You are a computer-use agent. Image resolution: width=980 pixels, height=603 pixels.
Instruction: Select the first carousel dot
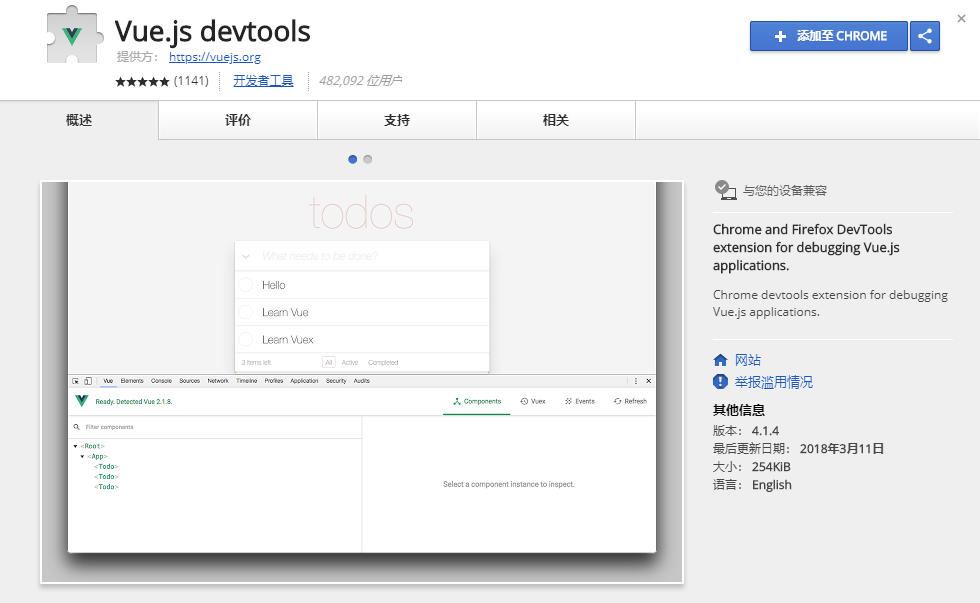(x=352, y=159)
